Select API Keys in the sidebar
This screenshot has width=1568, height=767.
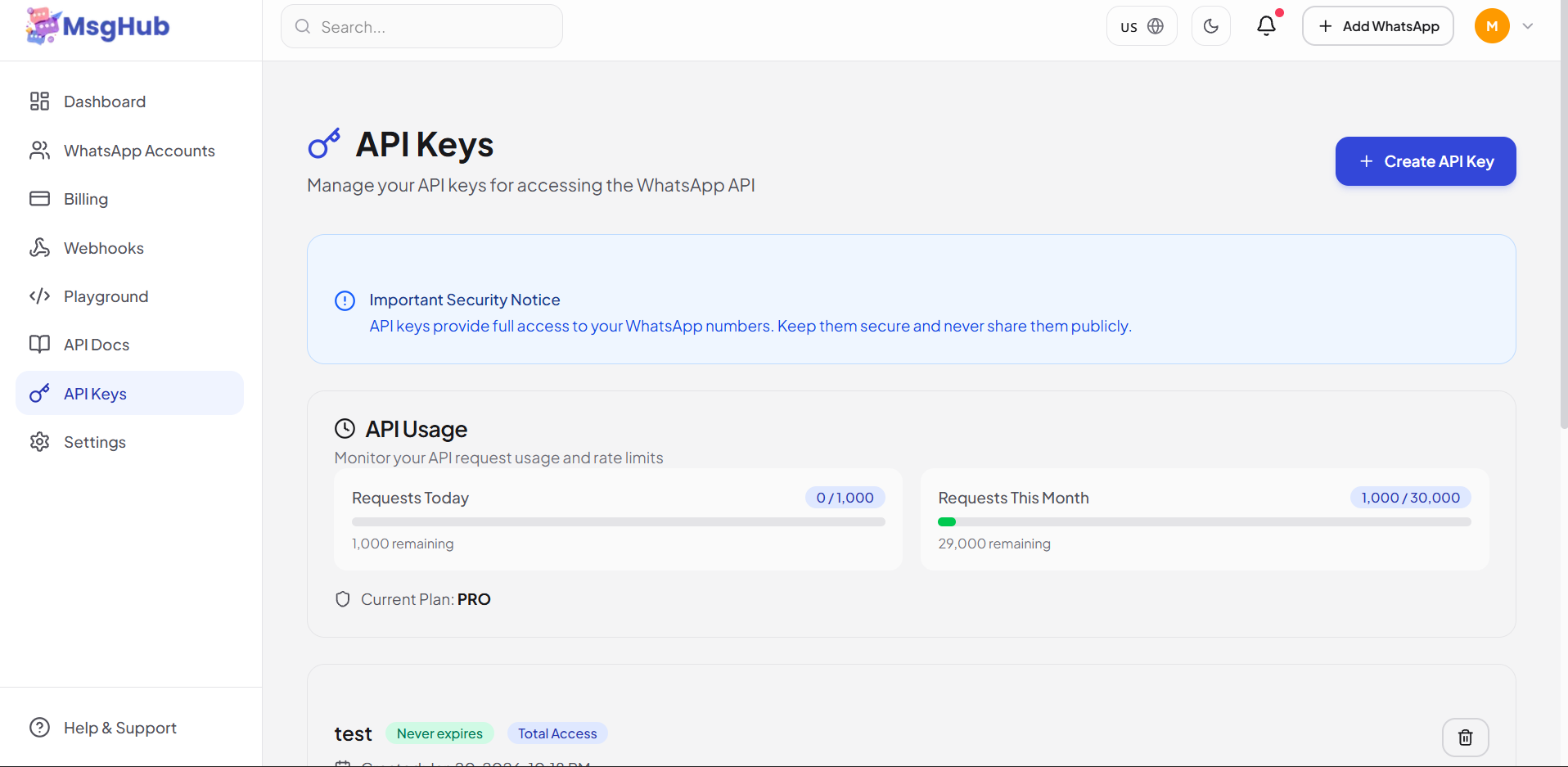130,394
